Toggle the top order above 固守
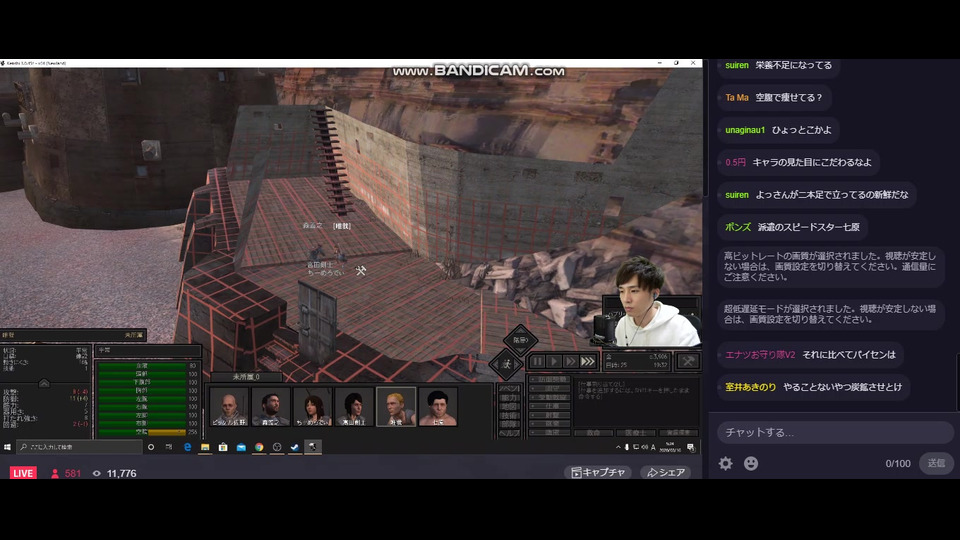The width and height of the screenshot is (960, 540). point(550,380)
